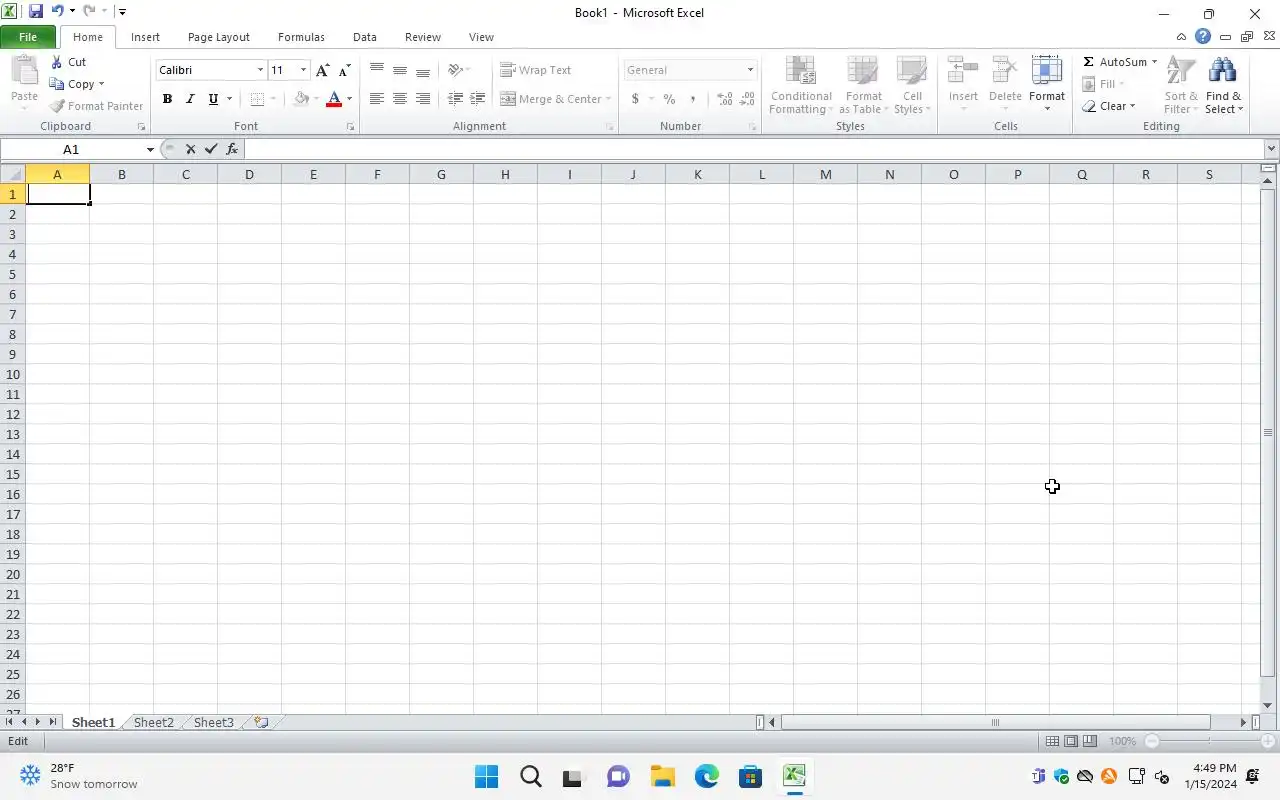Open the File tab
Image resolution: width=1280 pixels, height=800 pixels.
28,37
